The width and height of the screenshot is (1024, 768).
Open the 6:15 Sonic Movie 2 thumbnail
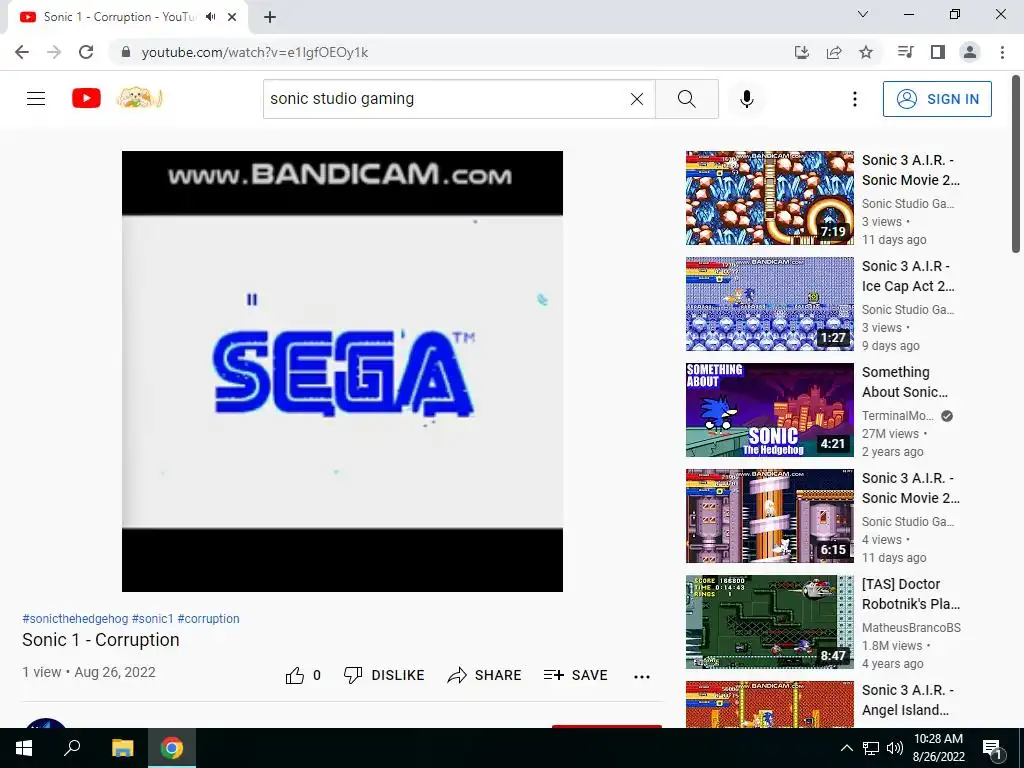click(x=769, y=516)
